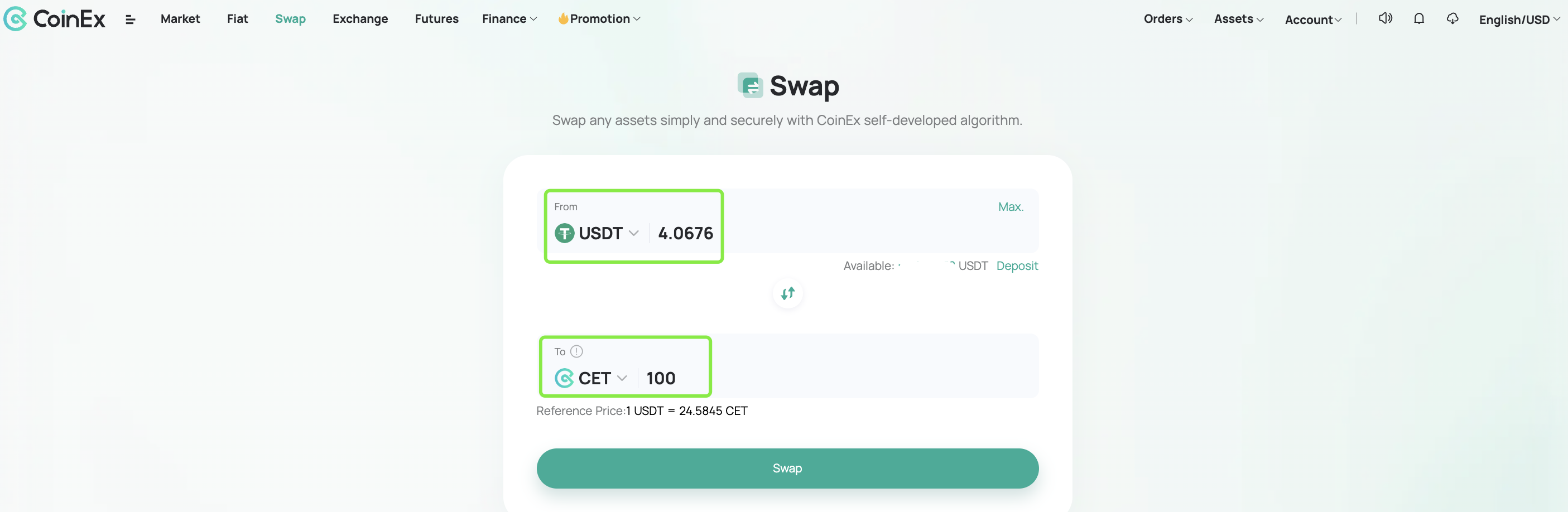Open the Finance dropdown menu
This screenshot has width=1568, height=512.
(x=509, y=19)
